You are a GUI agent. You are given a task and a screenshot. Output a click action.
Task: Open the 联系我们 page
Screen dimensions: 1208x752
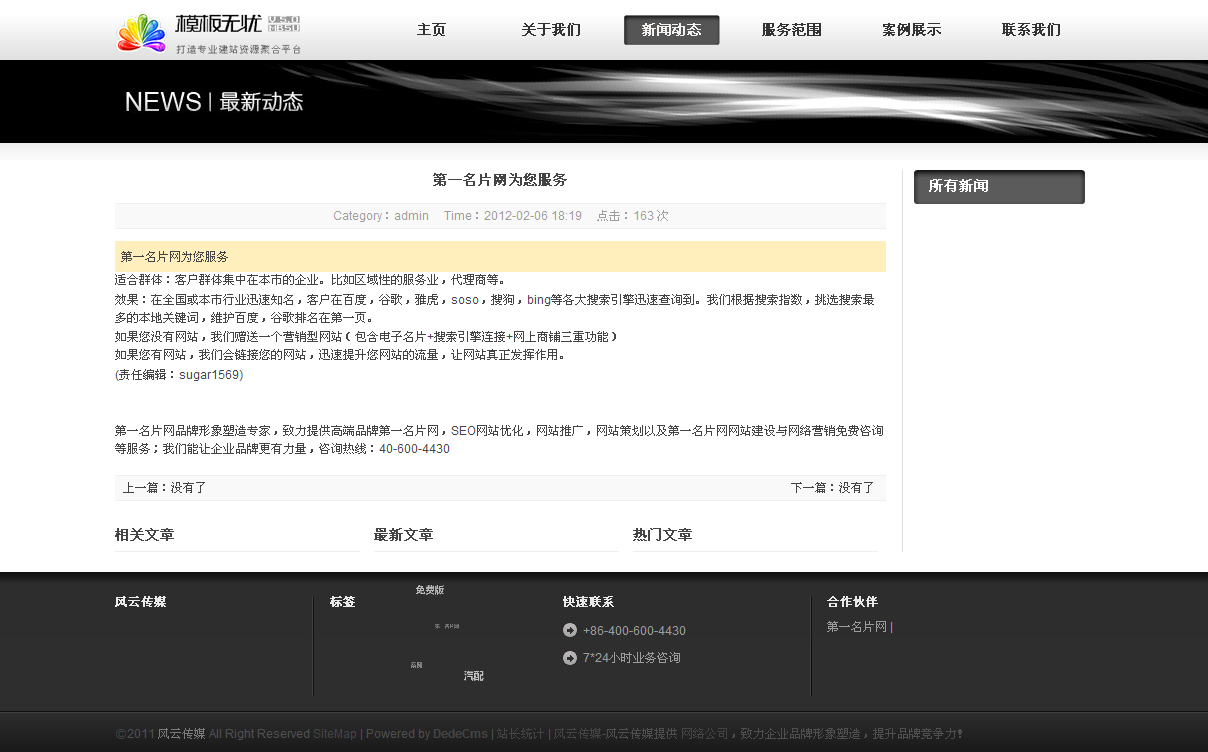1031,30
